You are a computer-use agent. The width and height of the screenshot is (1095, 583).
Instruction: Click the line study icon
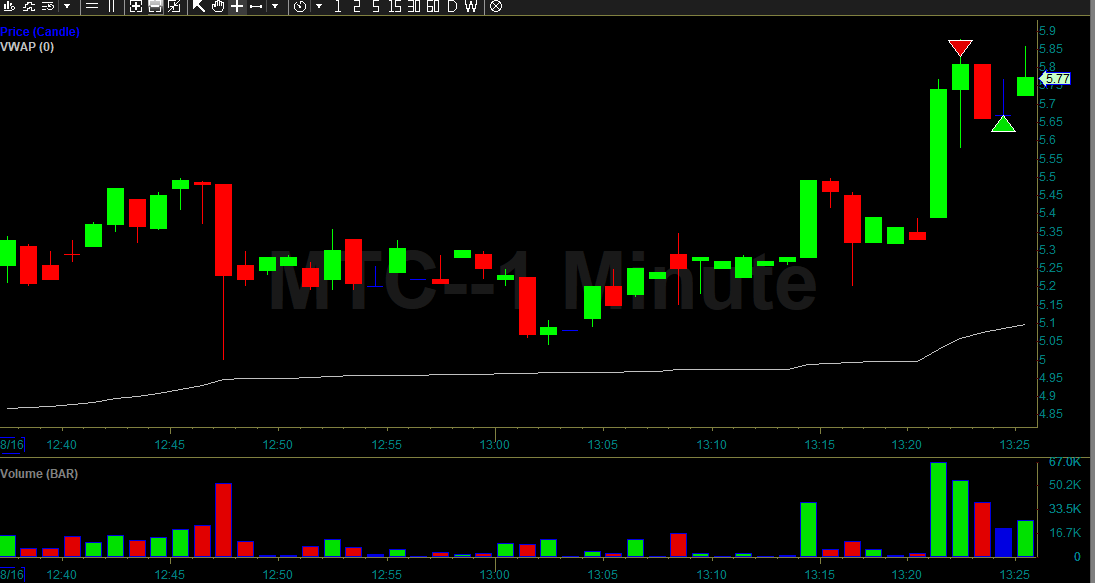(29, 6)
